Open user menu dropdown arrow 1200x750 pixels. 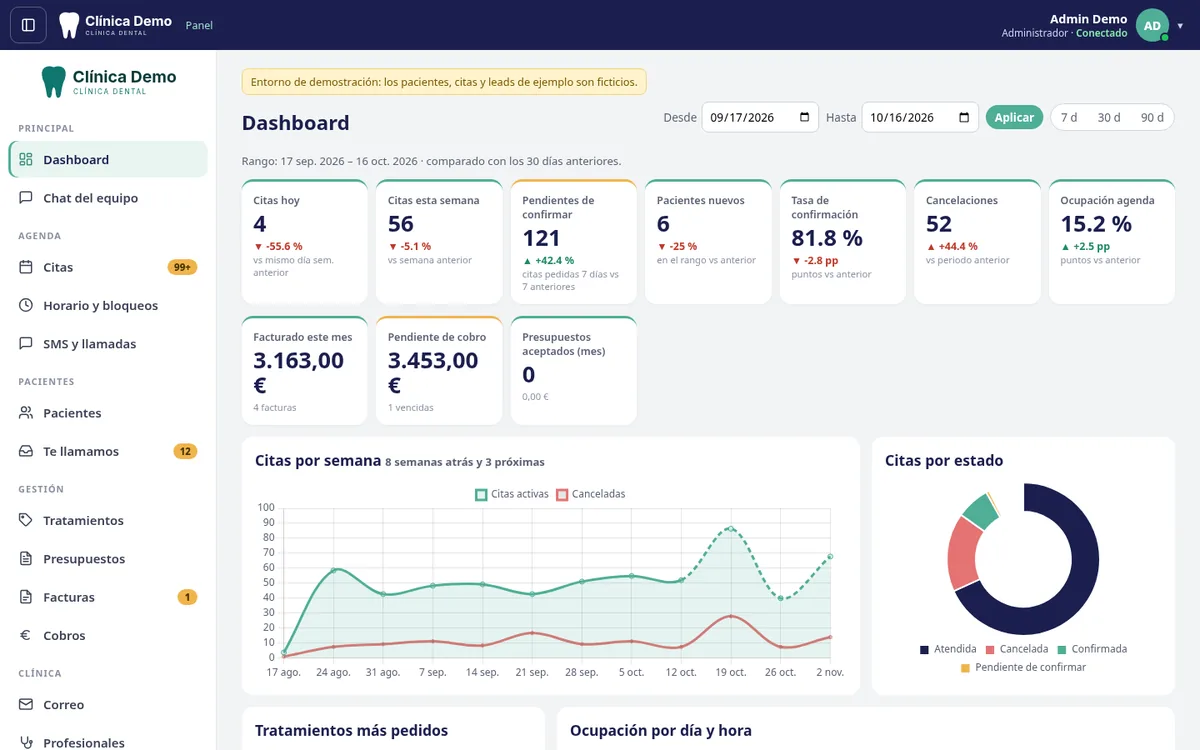(1180, 26)
